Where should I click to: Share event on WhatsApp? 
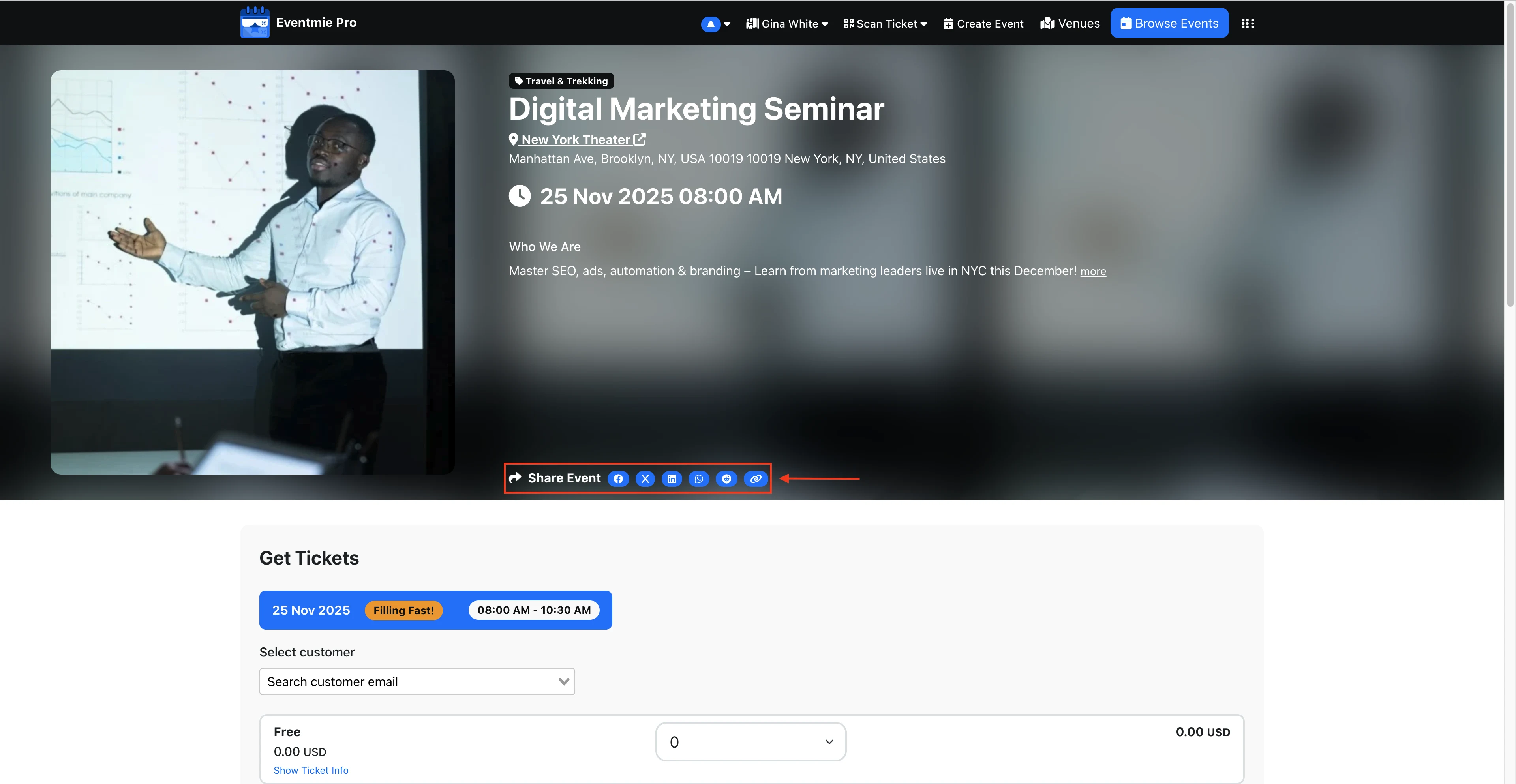coord(698,478)
